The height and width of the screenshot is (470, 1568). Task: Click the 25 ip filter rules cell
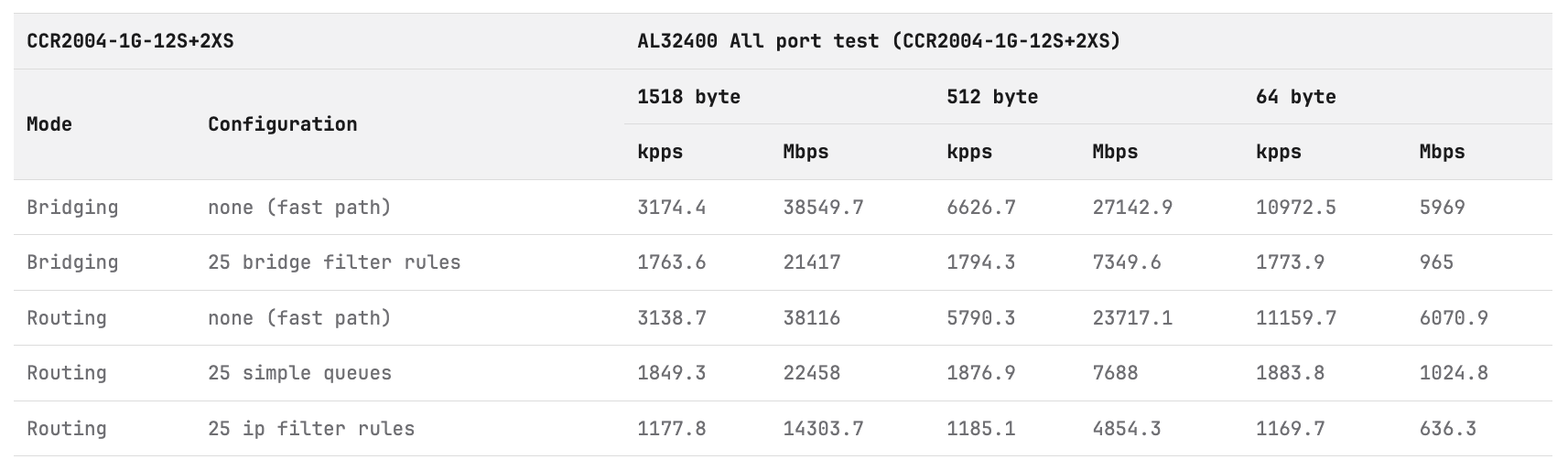311,429
